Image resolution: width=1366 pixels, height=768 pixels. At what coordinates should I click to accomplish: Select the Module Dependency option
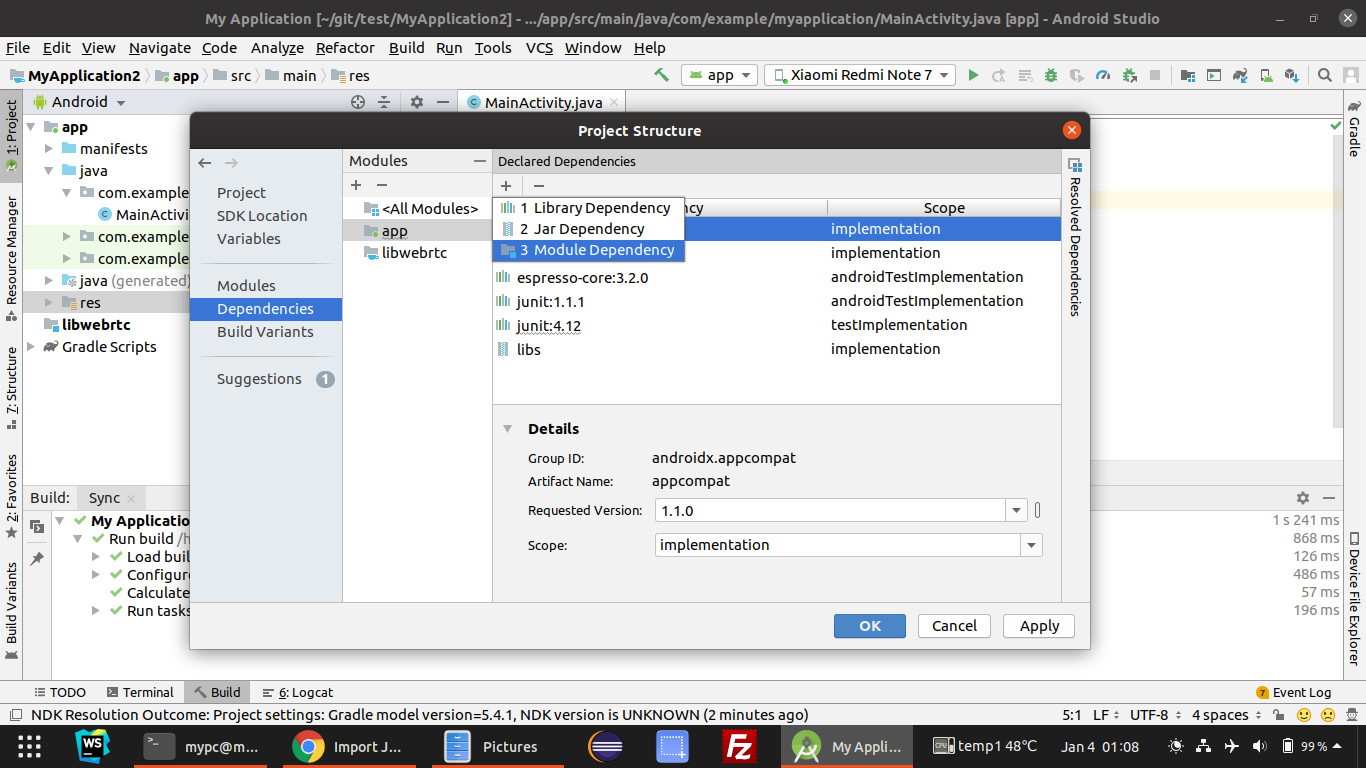tap(597, 250)
